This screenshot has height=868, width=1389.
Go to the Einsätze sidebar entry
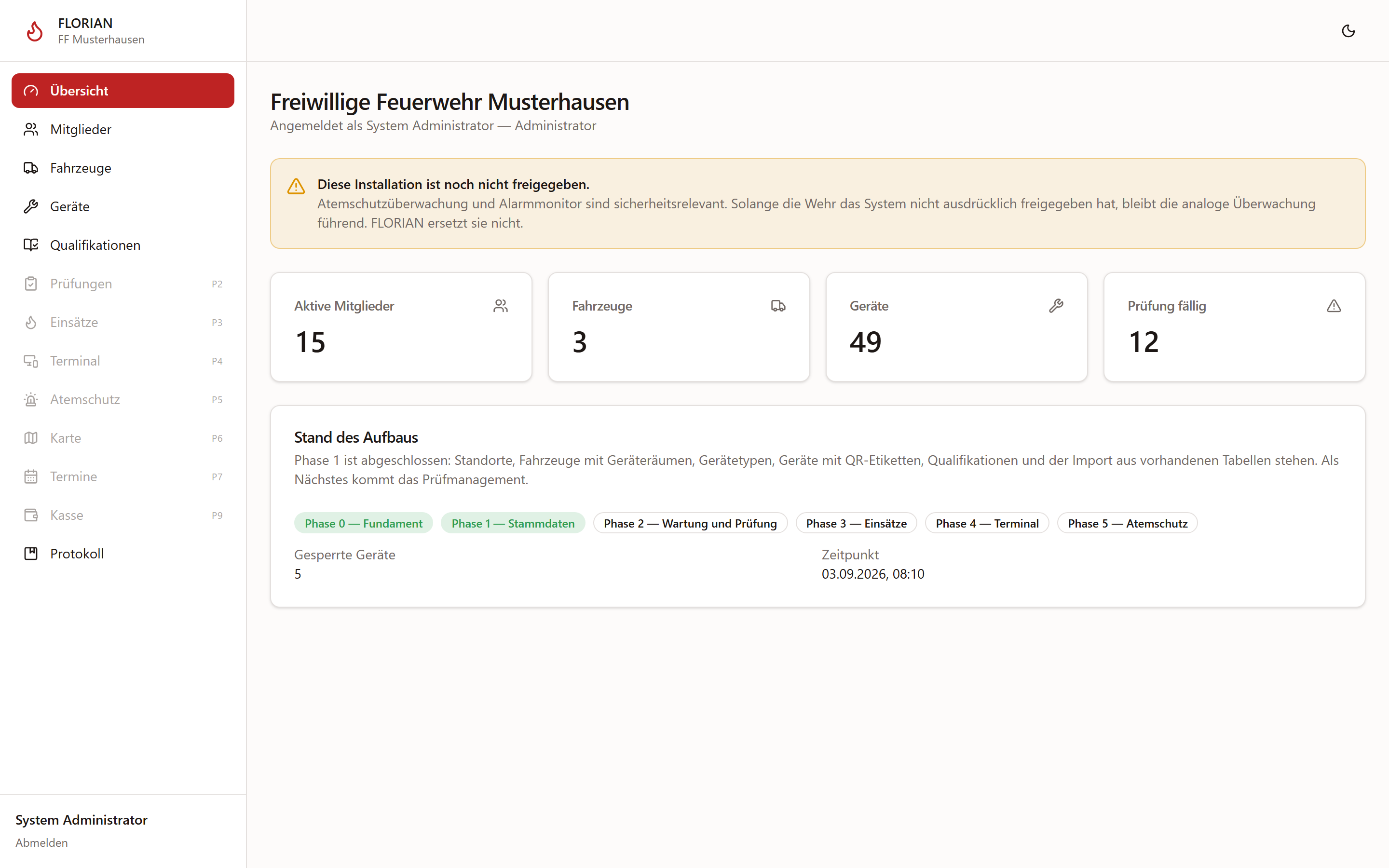[123, 322]
